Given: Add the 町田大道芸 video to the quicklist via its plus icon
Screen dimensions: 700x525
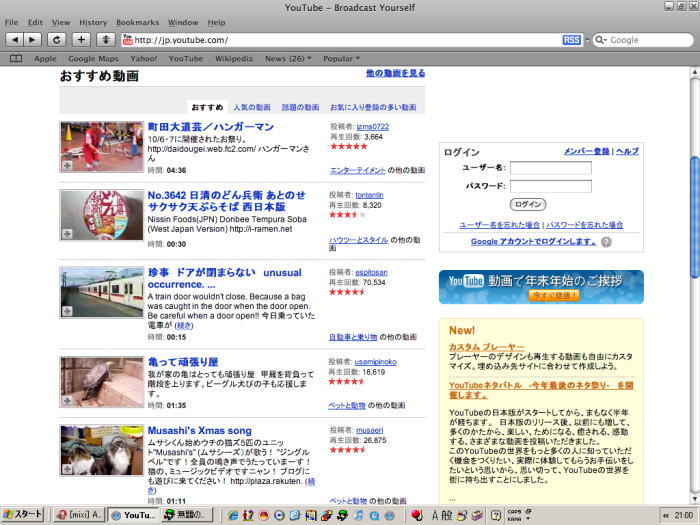Looking at the screenshot, I should click(67, 166).
